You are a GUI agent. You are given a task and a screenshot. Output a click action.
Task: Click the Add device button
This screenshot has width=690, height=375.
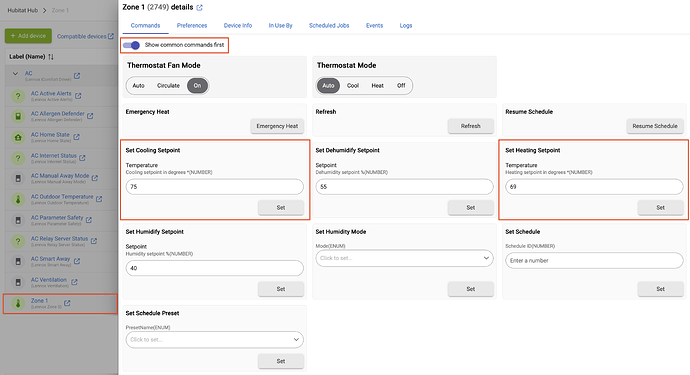tap(28, 36)
